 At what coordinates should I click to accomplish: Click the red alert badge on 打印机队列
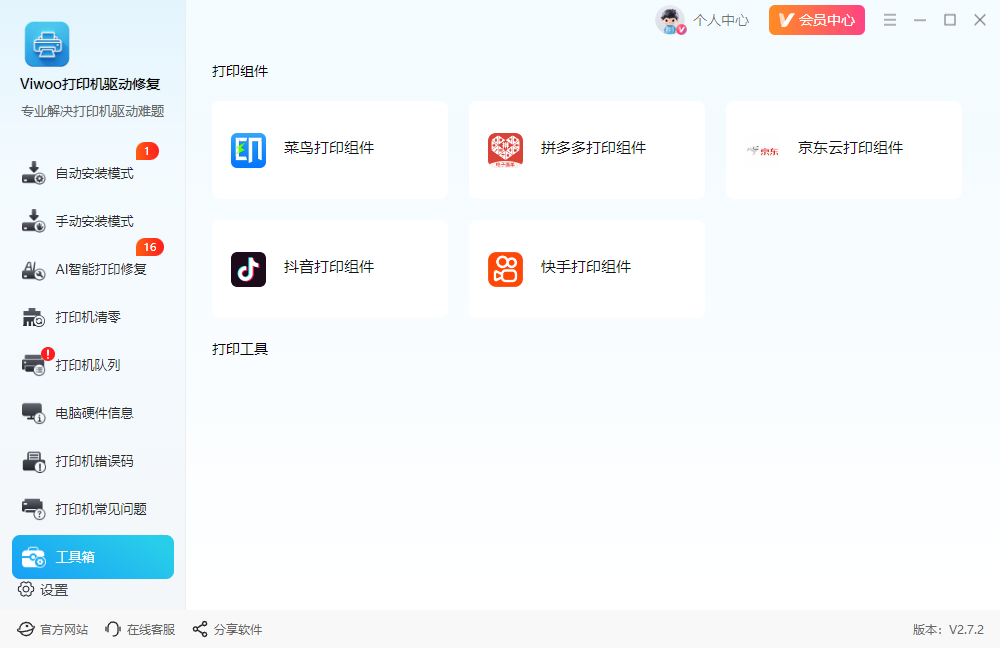click(48, 354)
